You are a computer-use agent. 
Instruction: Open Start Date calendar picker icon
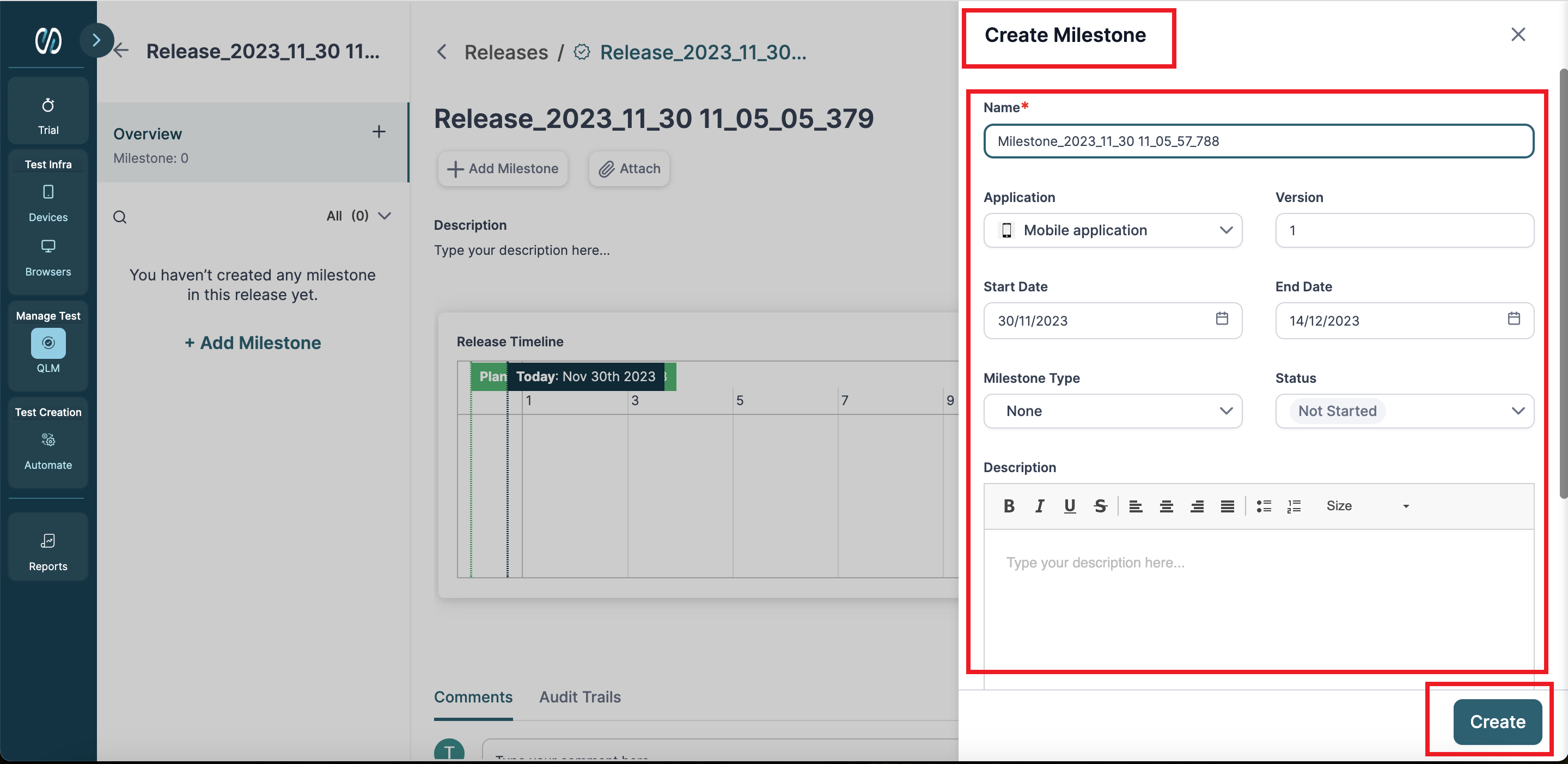pyautogui.click(x=1222, y=319)
